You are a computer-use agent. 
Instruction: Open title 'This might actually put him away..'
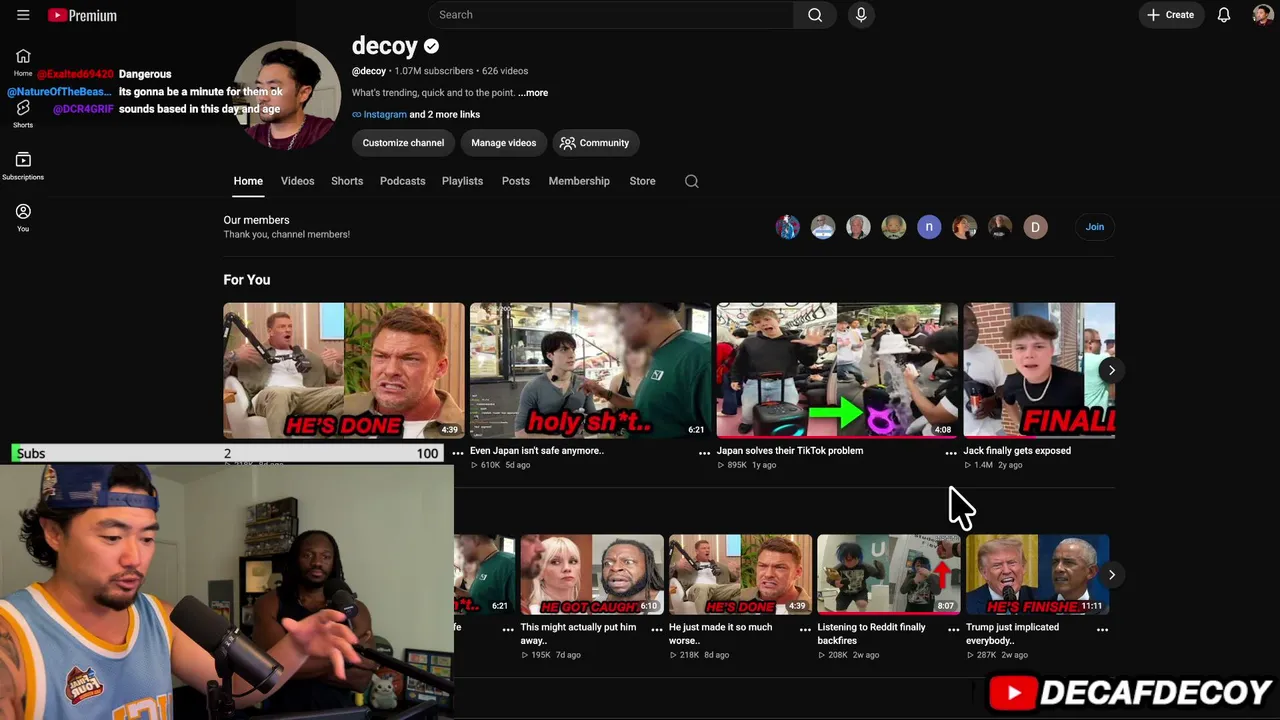[x=578, y=634]
